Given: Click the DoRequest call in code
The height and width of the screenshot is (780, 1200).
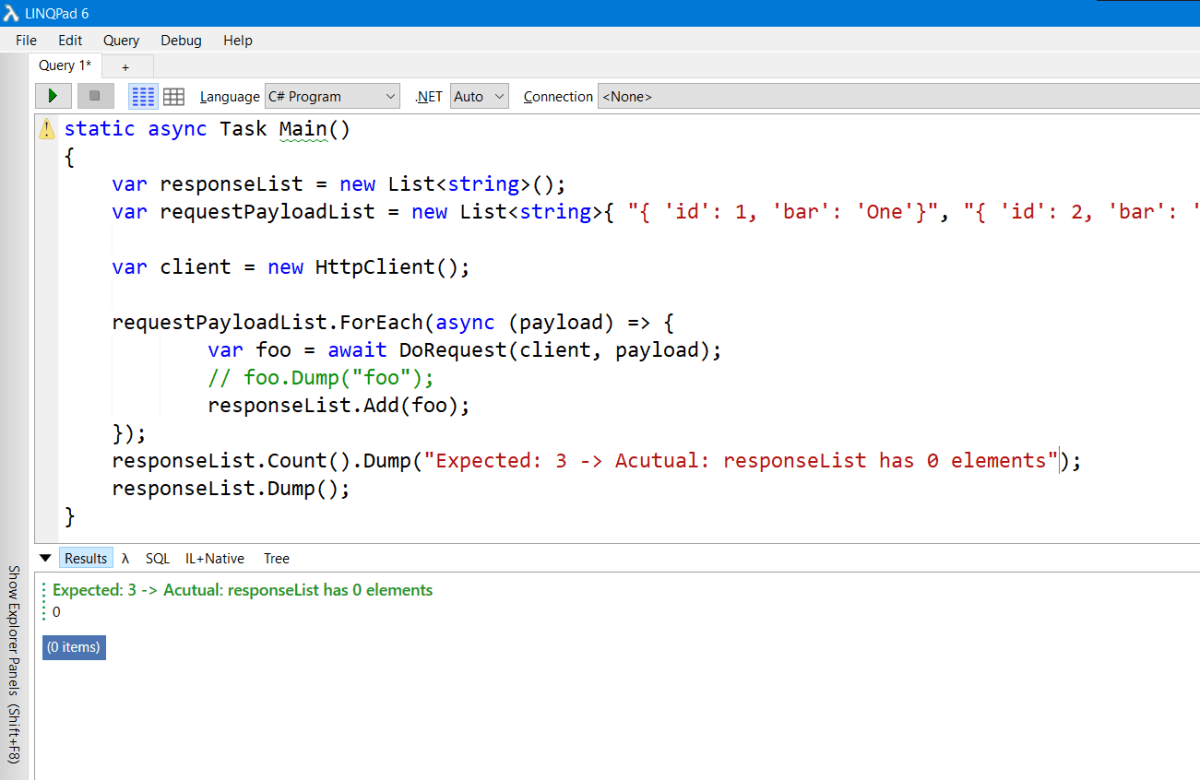Looking at the screenshot, I should (560, 350).
